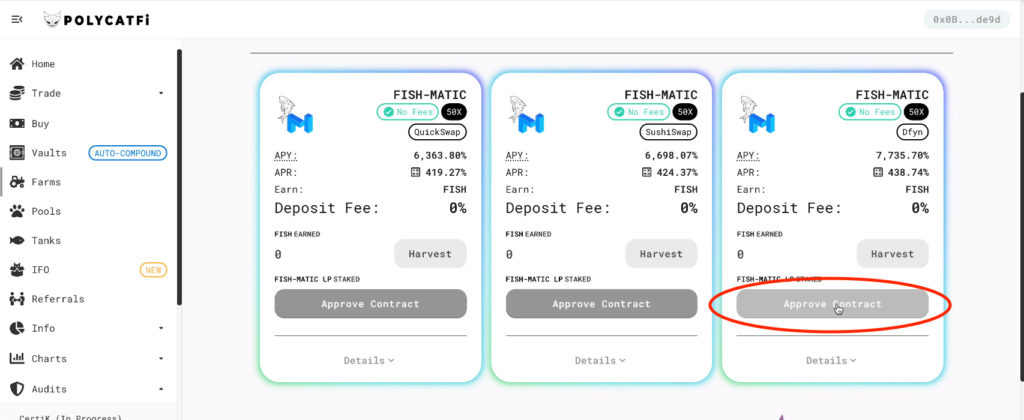This screenshot has height=420, width=1024.
Task: Click the PolyCatFi cat logo
Action: 52,20
